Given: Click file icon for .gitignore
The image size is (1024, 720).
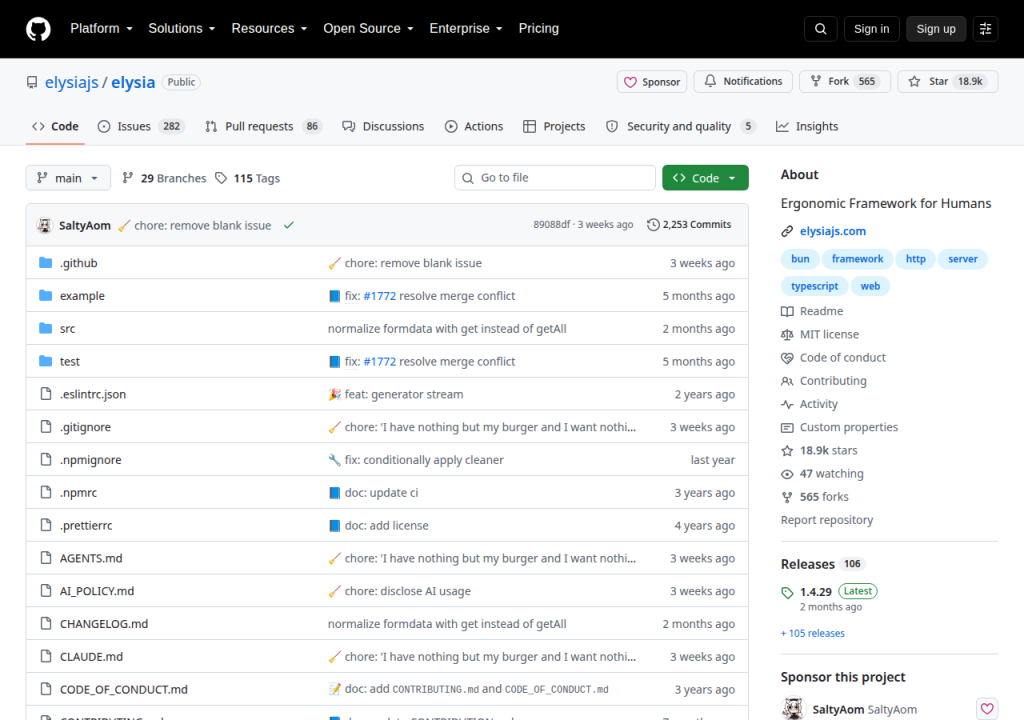Looking at the screenshot, I should (46, 427).
